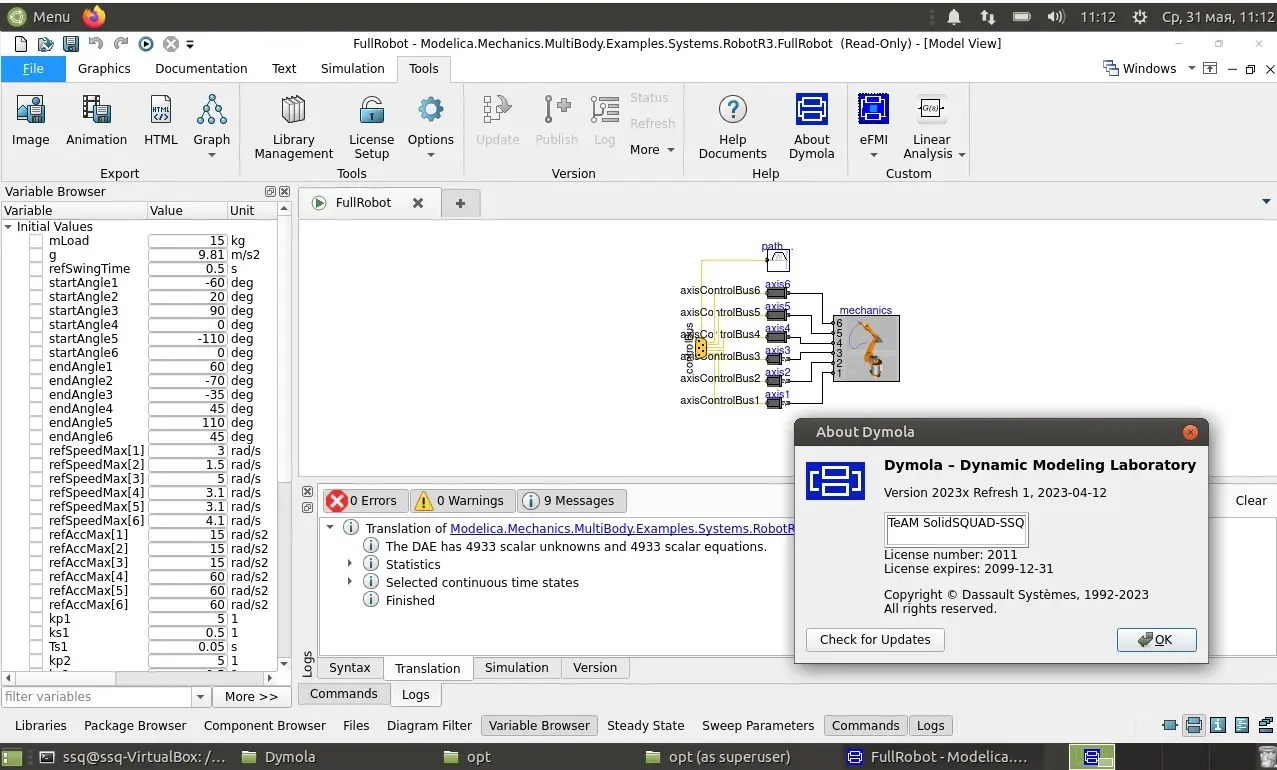
Task: Undock the Variable Browser panel
Action: (x=270, y=192)
